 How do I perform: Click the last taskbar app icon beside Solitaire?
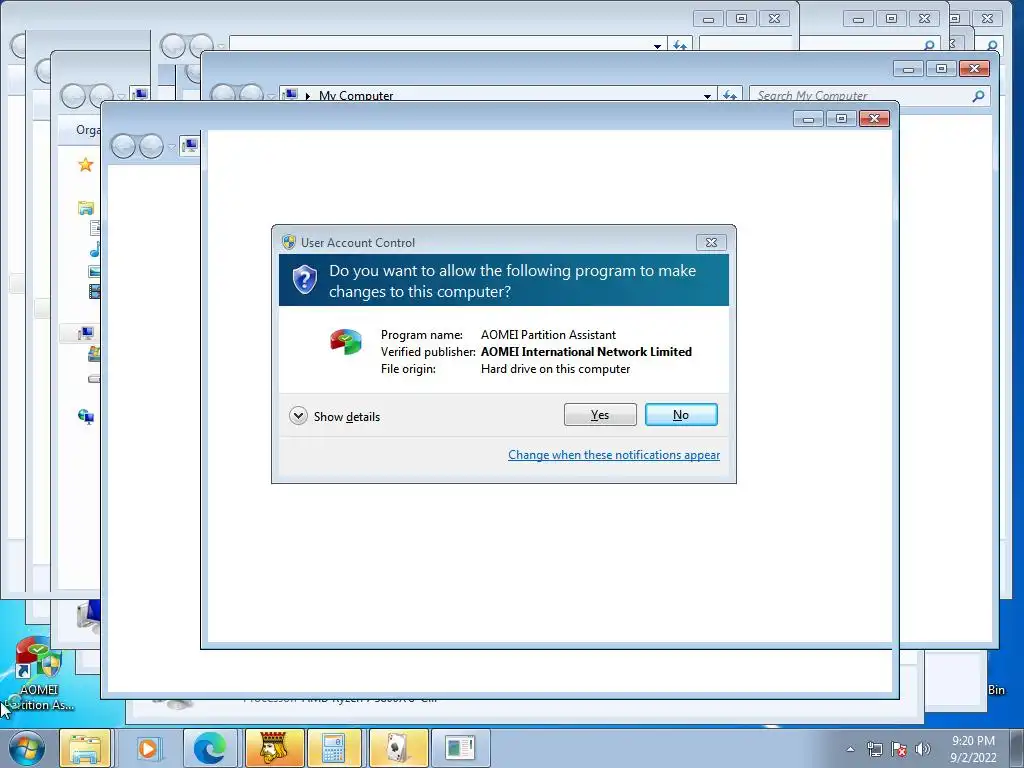(460, 748)
